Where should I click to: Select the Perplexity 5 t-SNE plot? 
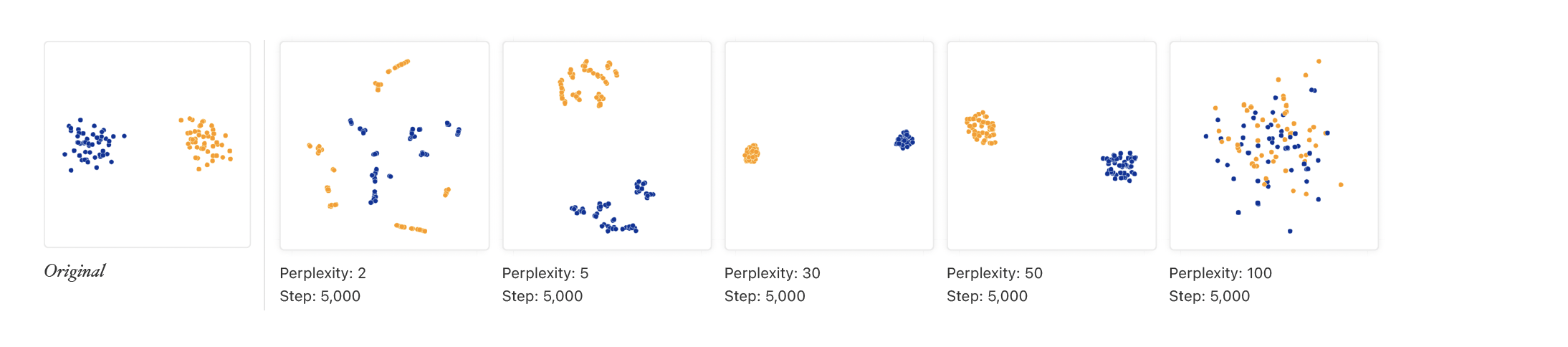(607, 146)
